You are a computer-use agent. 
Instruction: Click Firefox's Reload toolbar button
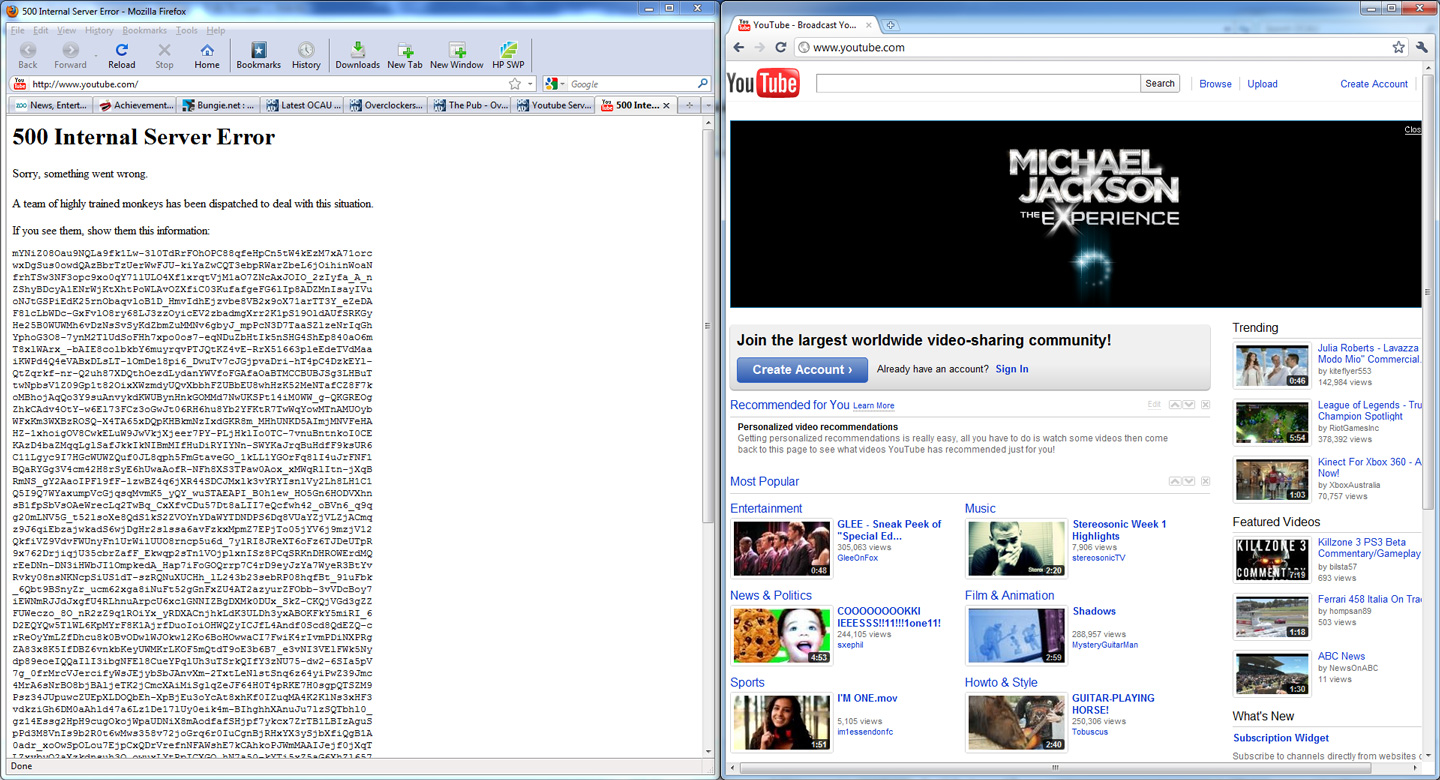[122, 55]
